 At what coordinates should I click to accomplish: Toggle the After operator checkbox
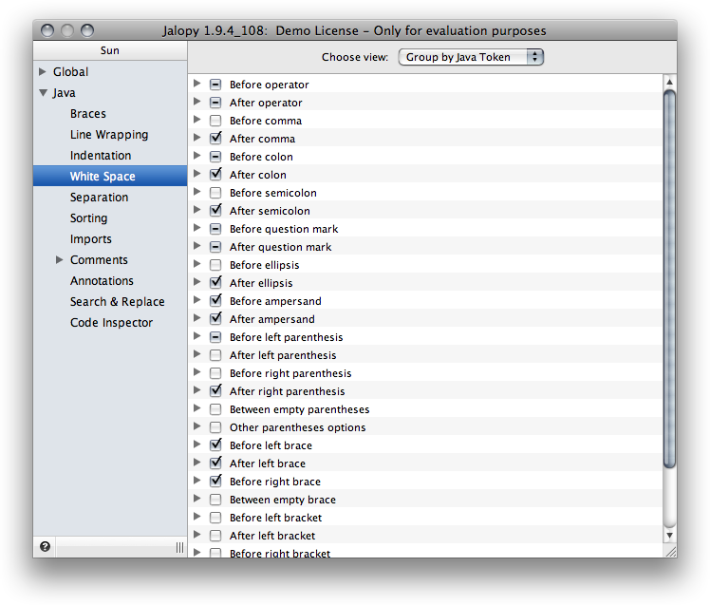click(x=216, y=103)
